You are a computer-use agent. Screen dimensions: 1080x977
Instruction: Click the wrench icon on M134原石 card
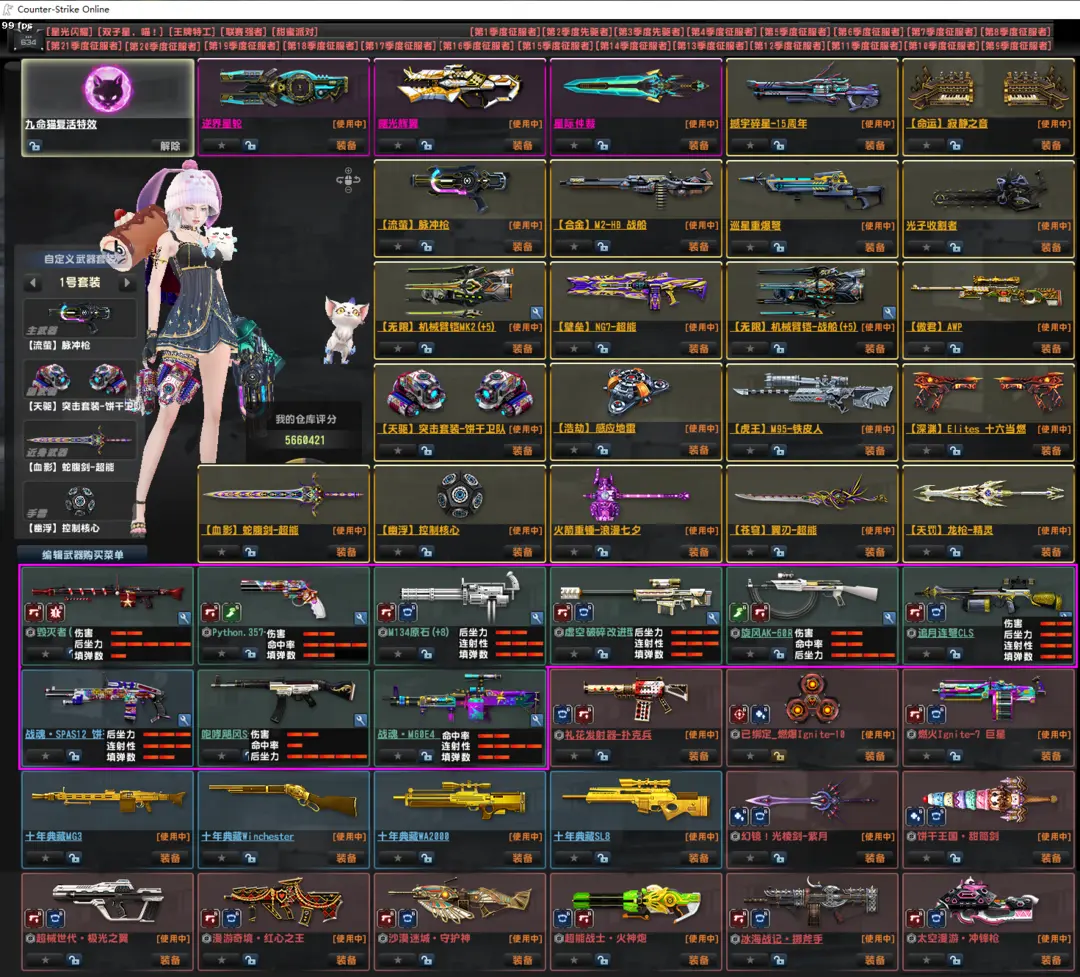click(x=536, y=618)
